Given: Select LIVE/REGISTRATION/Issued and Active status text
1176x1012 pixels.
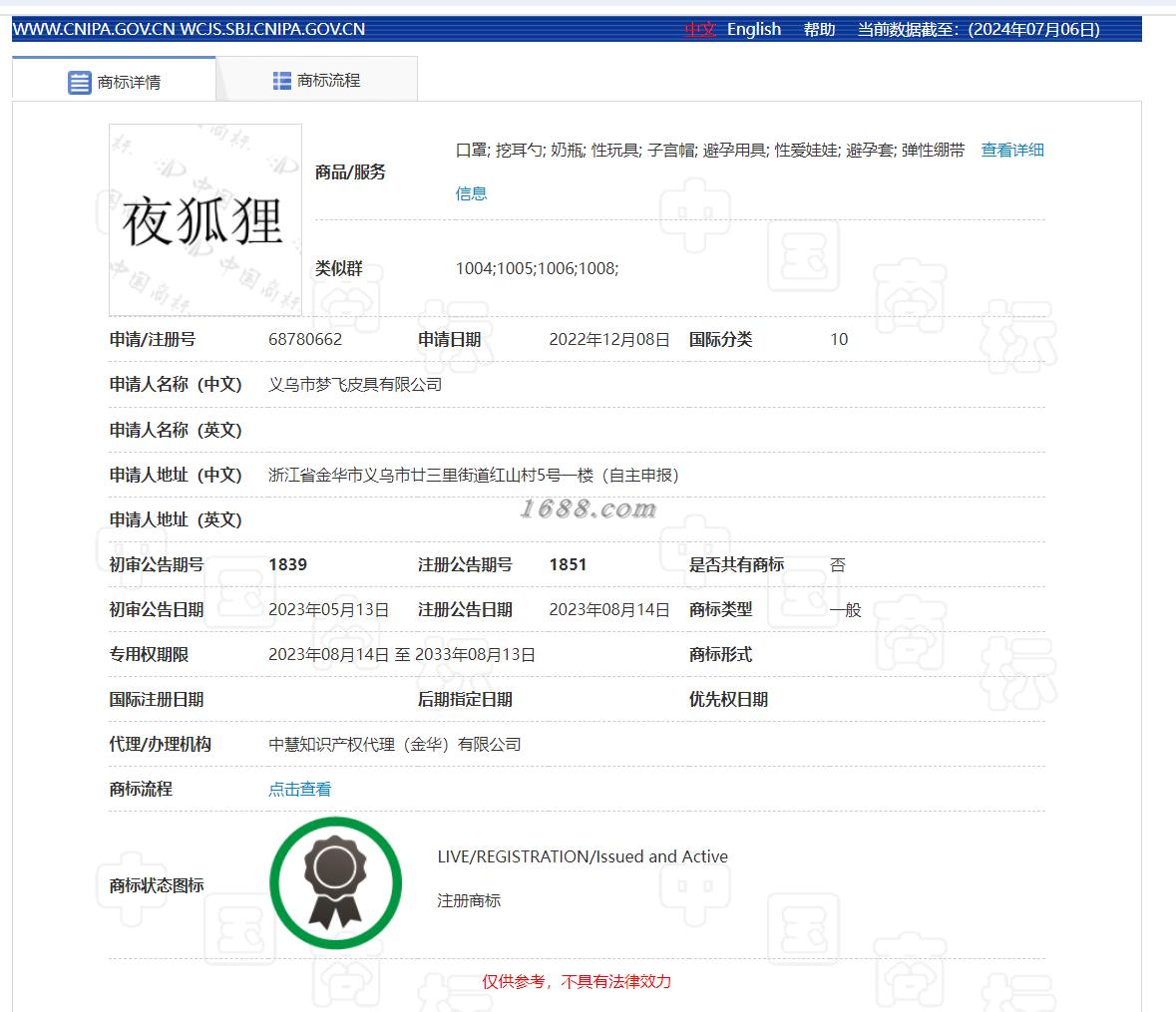Looking at the screenshot, I should 583,856.
